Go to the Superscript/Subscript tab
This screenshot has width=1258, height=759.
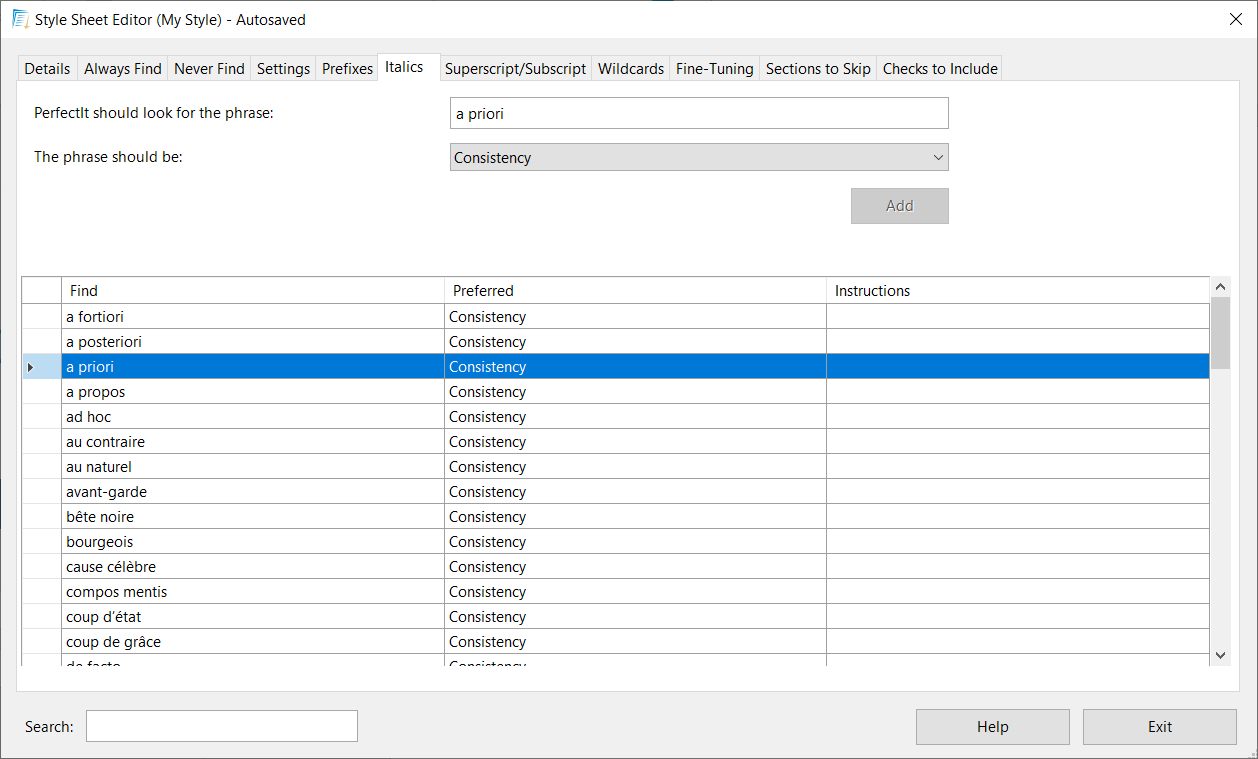point(515,69)
